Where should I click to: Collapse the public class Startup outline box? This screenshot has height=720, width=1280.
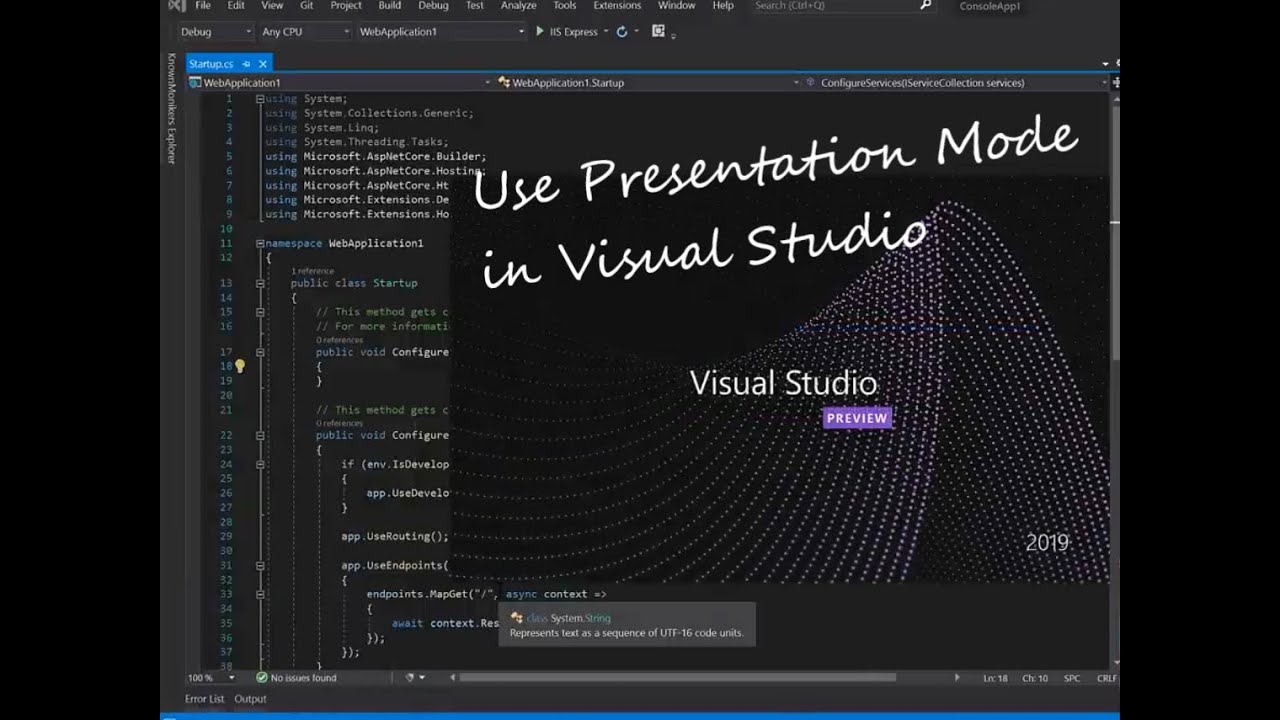tap(260, 283)
